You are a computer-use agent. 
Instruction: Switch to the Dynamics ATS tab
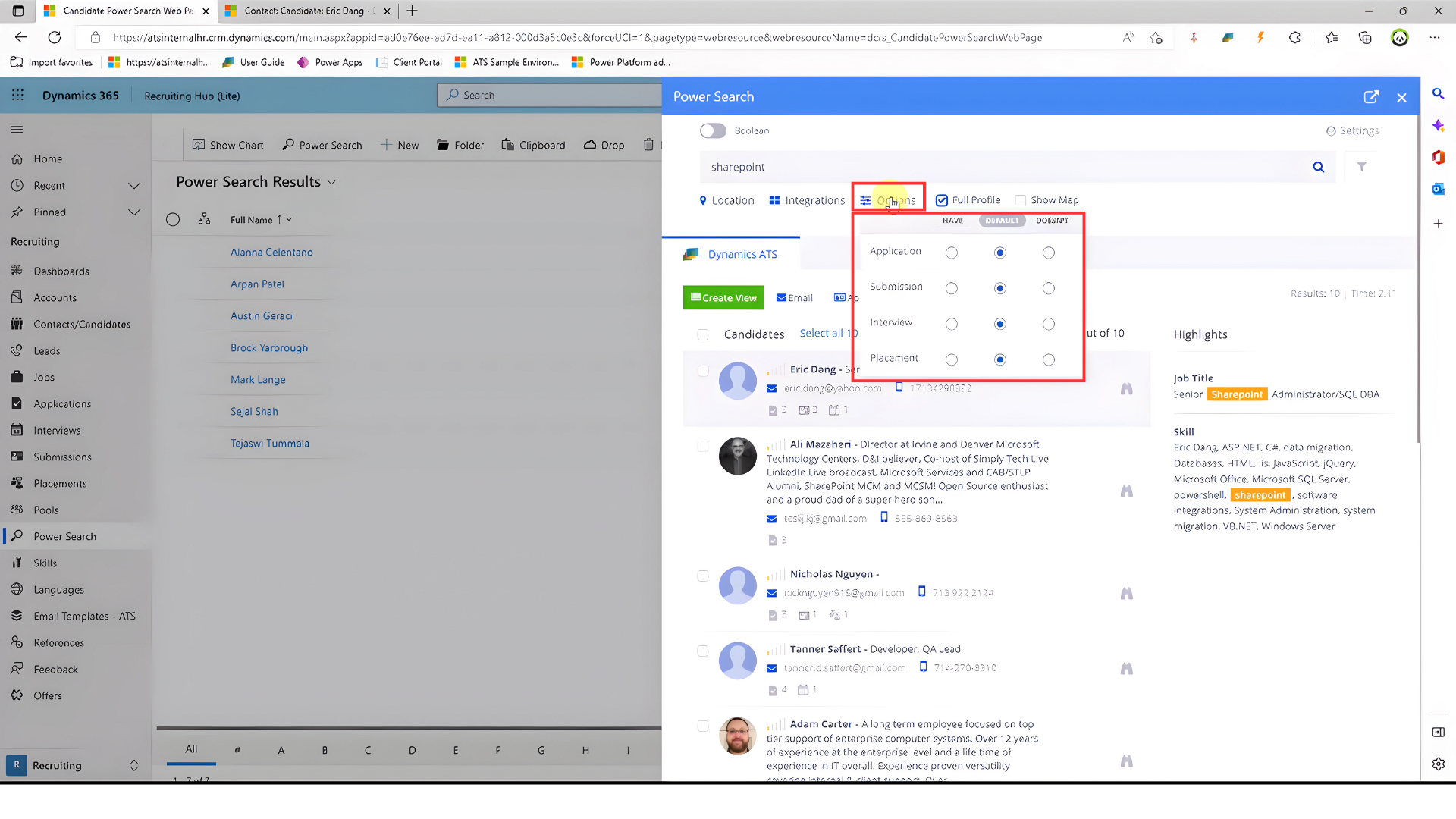731,254
